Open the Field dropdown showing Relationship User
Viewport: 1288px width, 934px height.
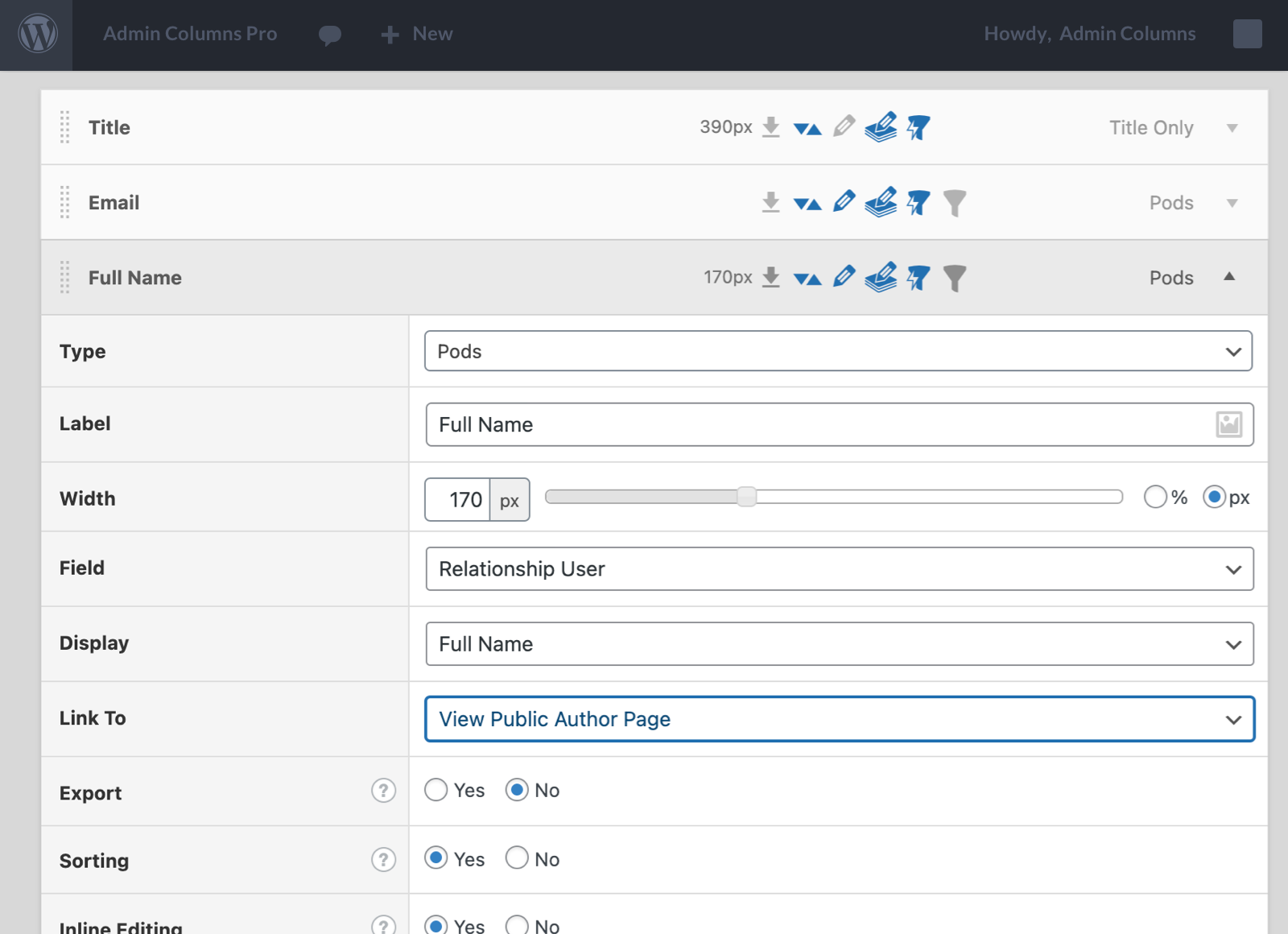coord(840,568)
